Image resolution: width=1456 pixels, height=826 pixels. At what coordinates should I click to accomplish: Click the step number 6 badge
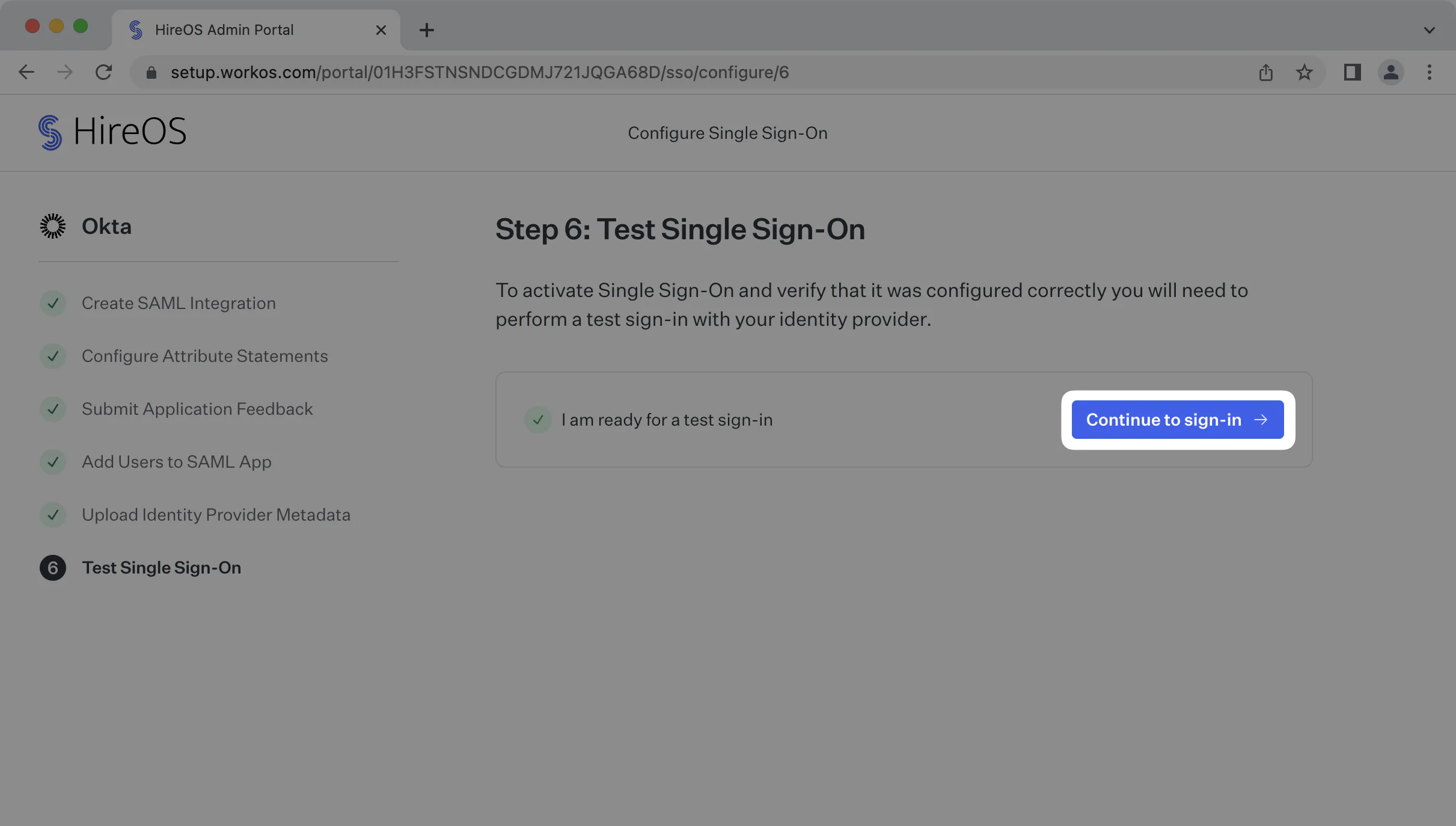(53, 567)
